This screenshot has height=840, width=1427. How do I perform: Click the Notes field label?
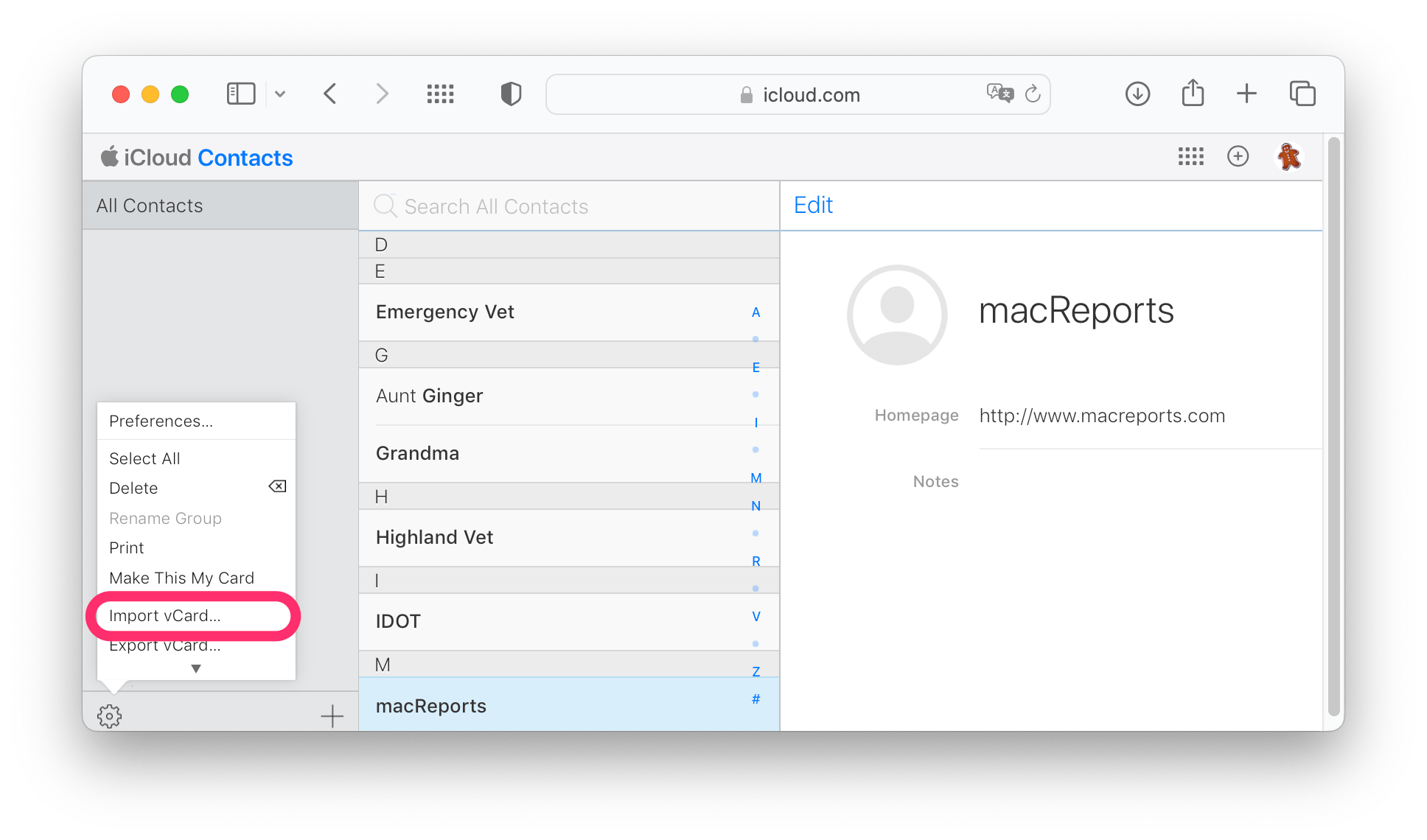[935, 482]
